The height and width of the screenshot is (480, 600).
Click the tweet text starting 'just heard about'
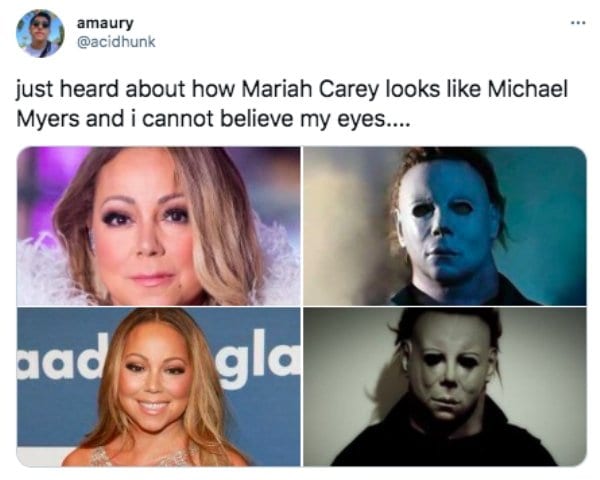(292, 104)
